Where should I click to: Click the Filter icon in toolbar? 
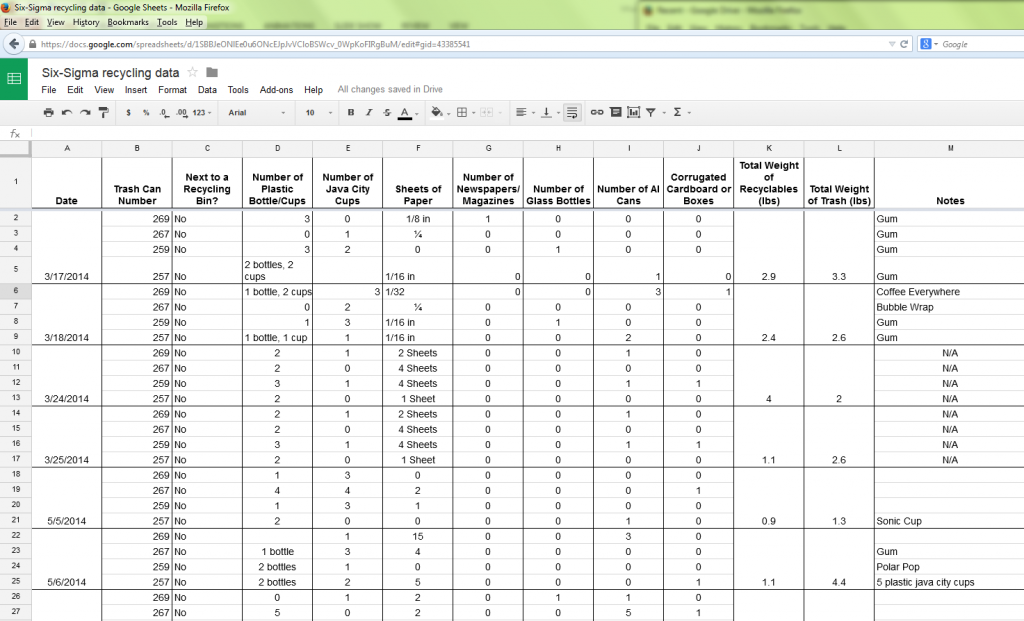651,113
